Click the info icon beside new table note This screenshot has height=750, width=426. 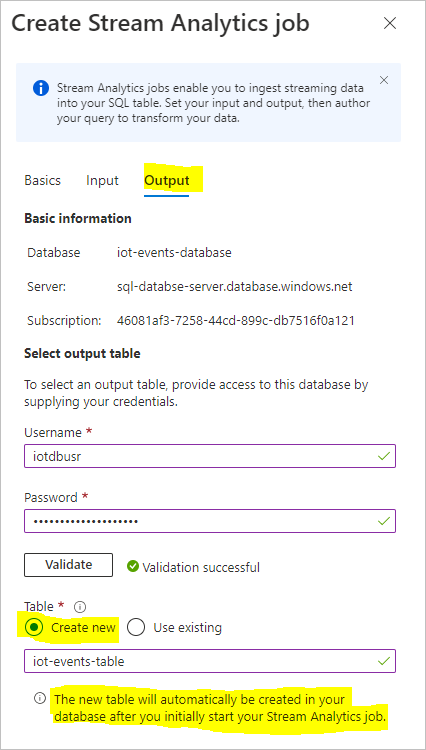pos(40,699)
